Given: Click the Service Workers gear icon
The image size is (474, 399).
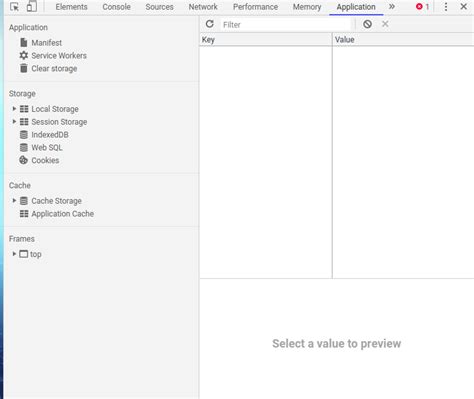Looking at the screenshot, I should 23,55.
